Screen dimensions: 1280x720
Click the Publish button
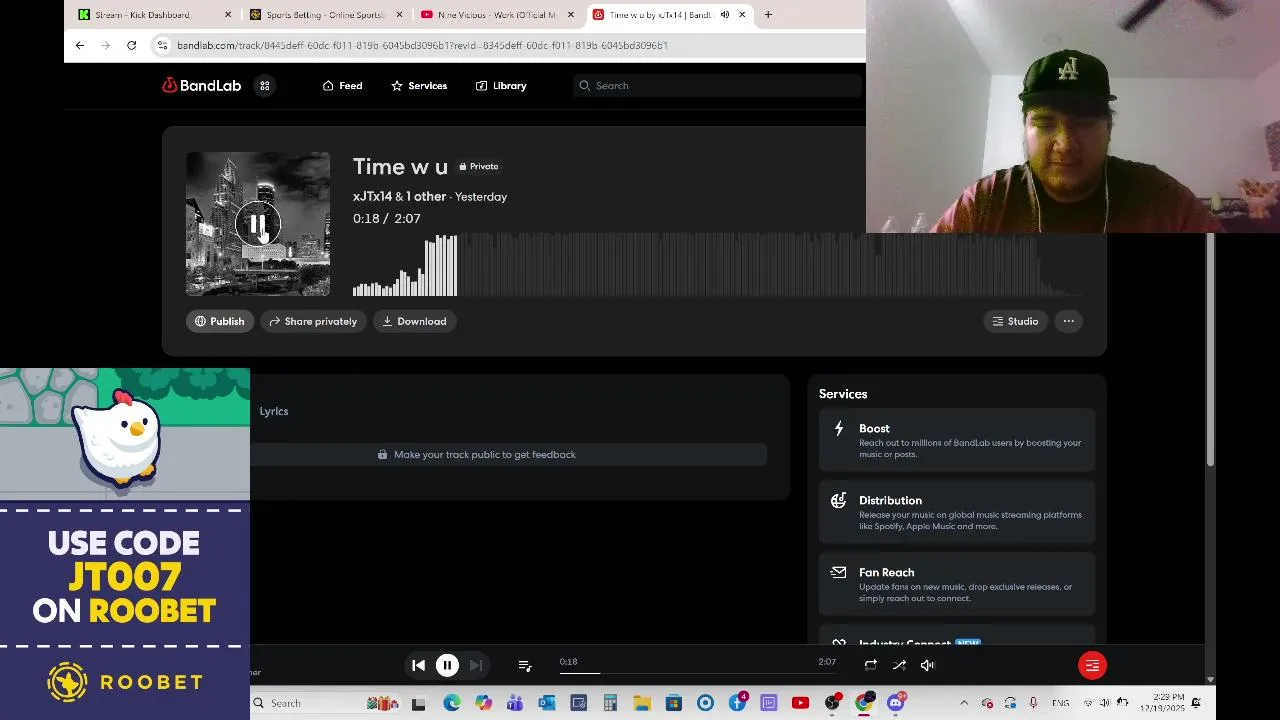pyautogui.click(x=219, y=321)
